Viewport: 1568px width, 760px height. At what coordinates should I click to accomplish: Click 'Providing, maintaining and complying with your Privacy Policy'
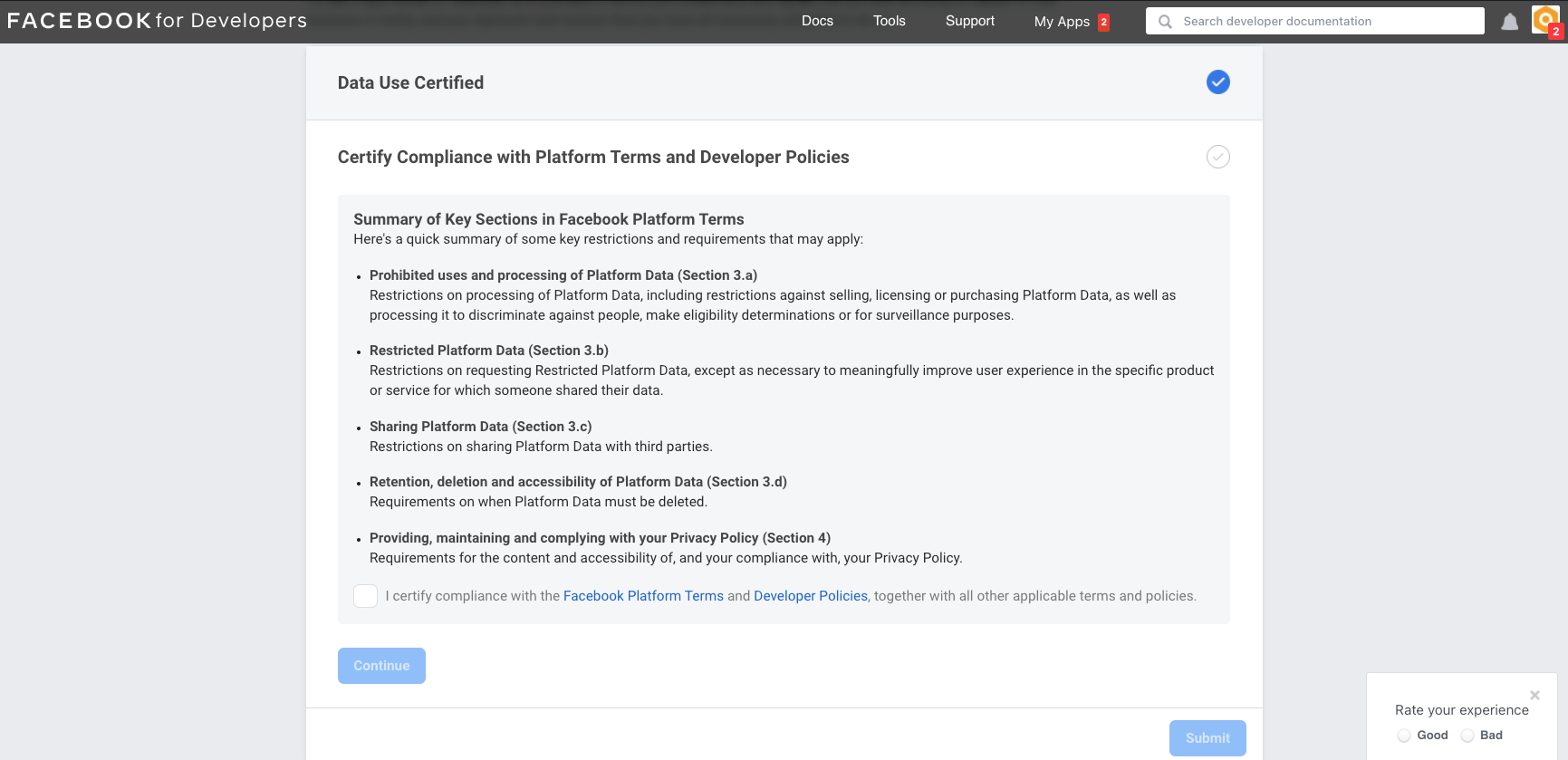pyautogui.click(x=600, y=538)
